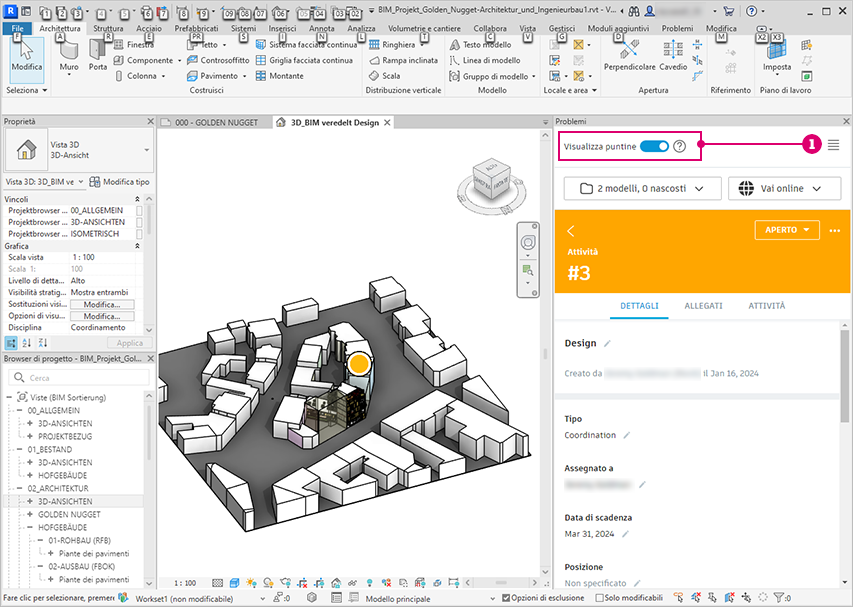Activate the Montante mullion tool
This screenshot has width=853, height=607.
280,76
